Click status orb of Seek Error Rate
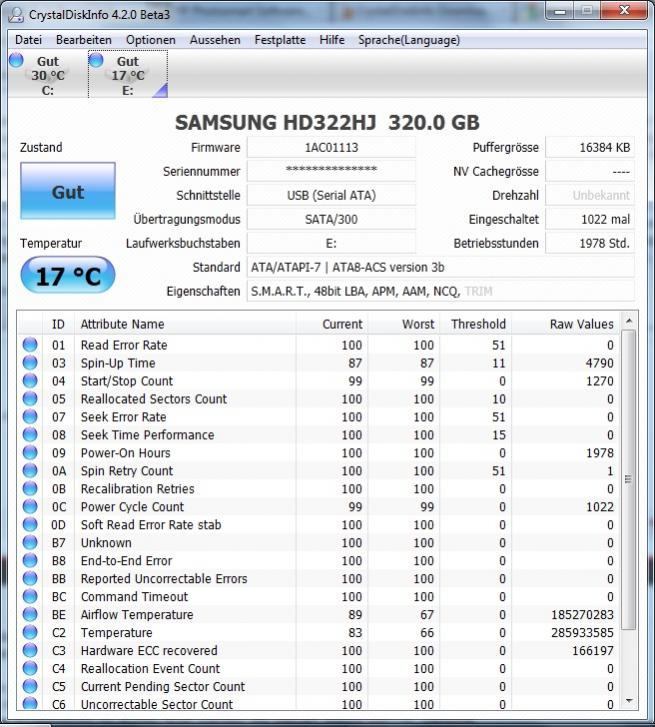 coord(30,416)
